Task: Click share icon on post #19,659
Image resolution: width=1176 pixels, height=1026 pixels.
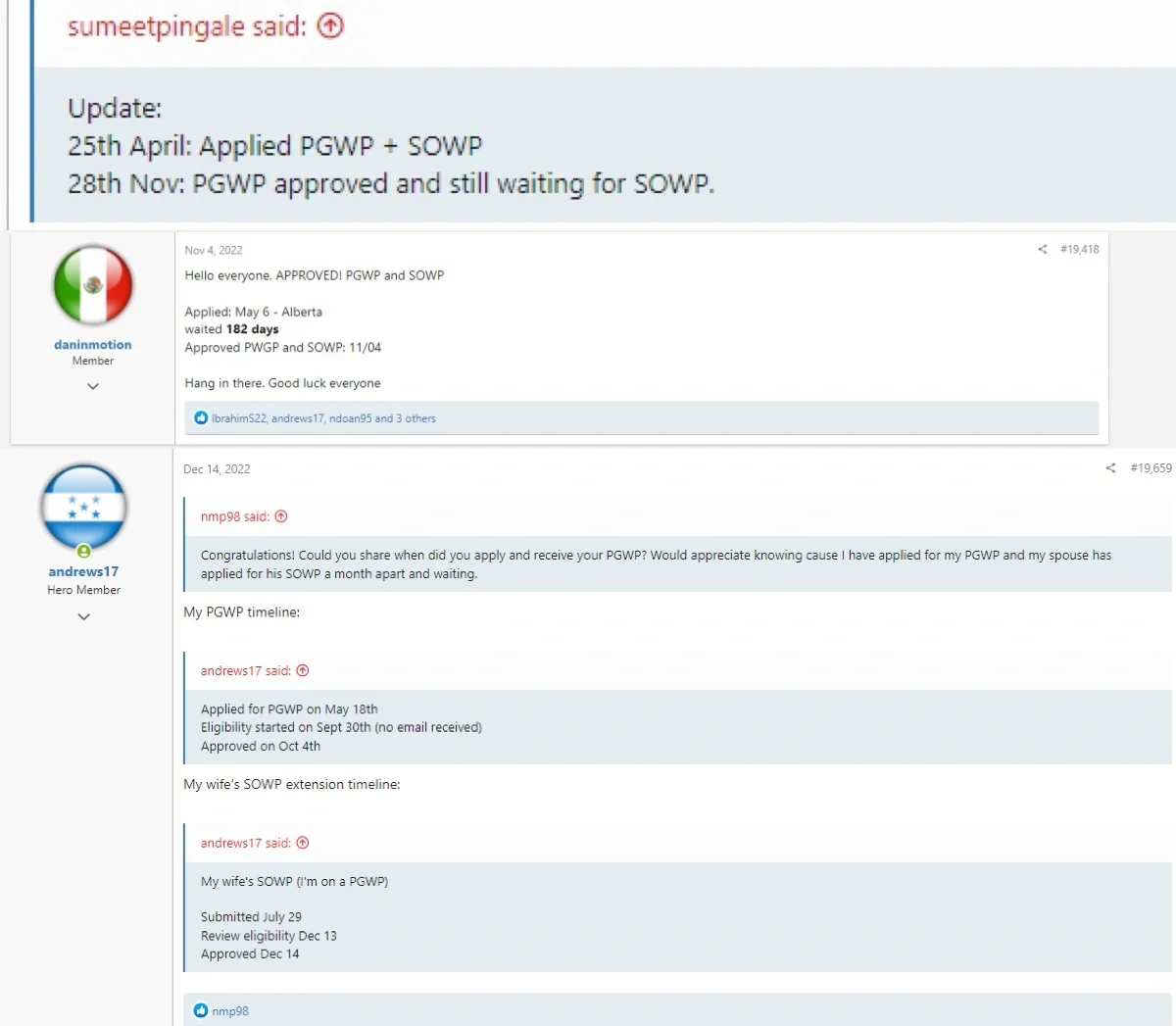Action: click(x=1110, y=468)
